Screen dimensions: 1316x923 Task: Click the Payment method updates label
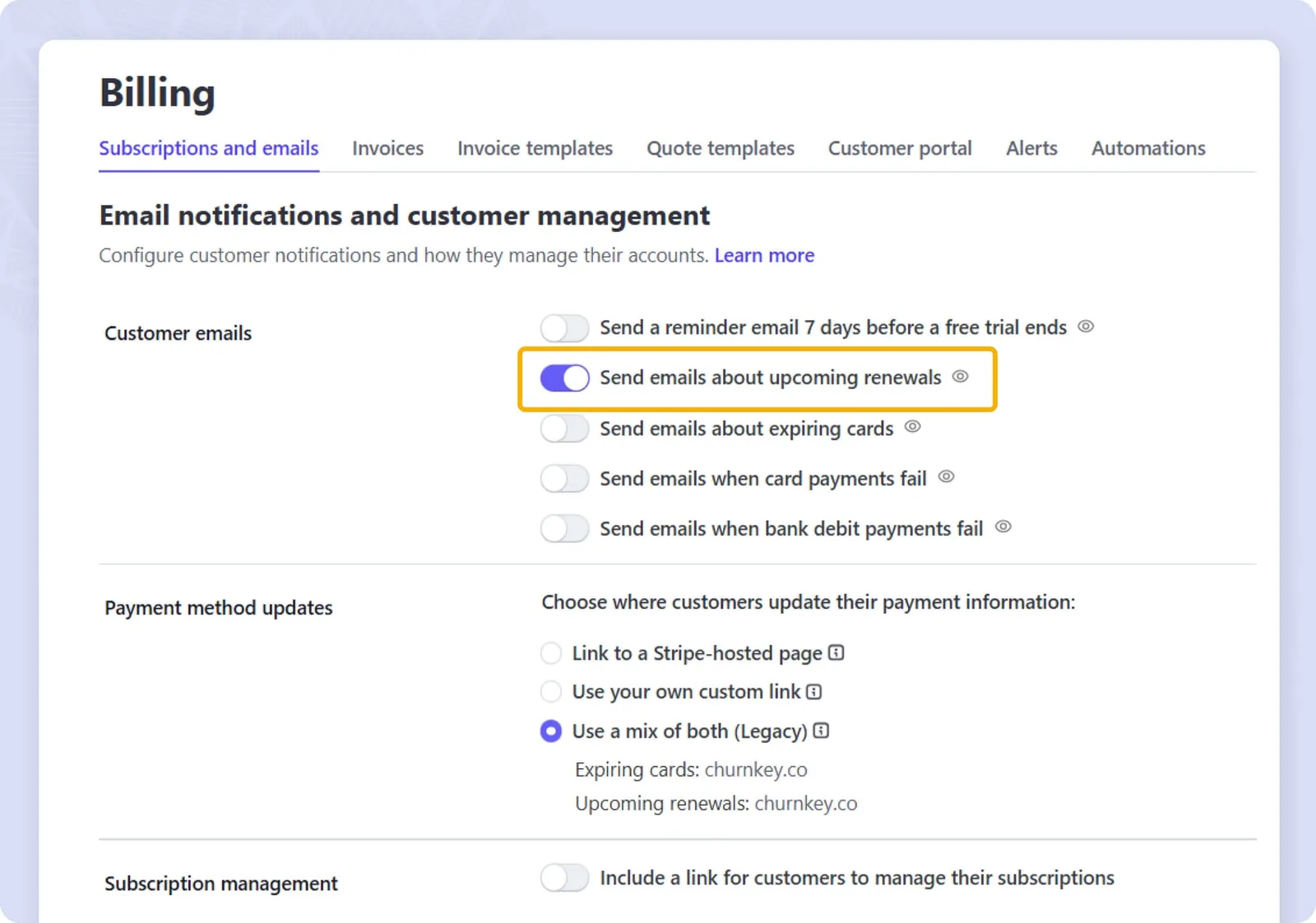218,608
